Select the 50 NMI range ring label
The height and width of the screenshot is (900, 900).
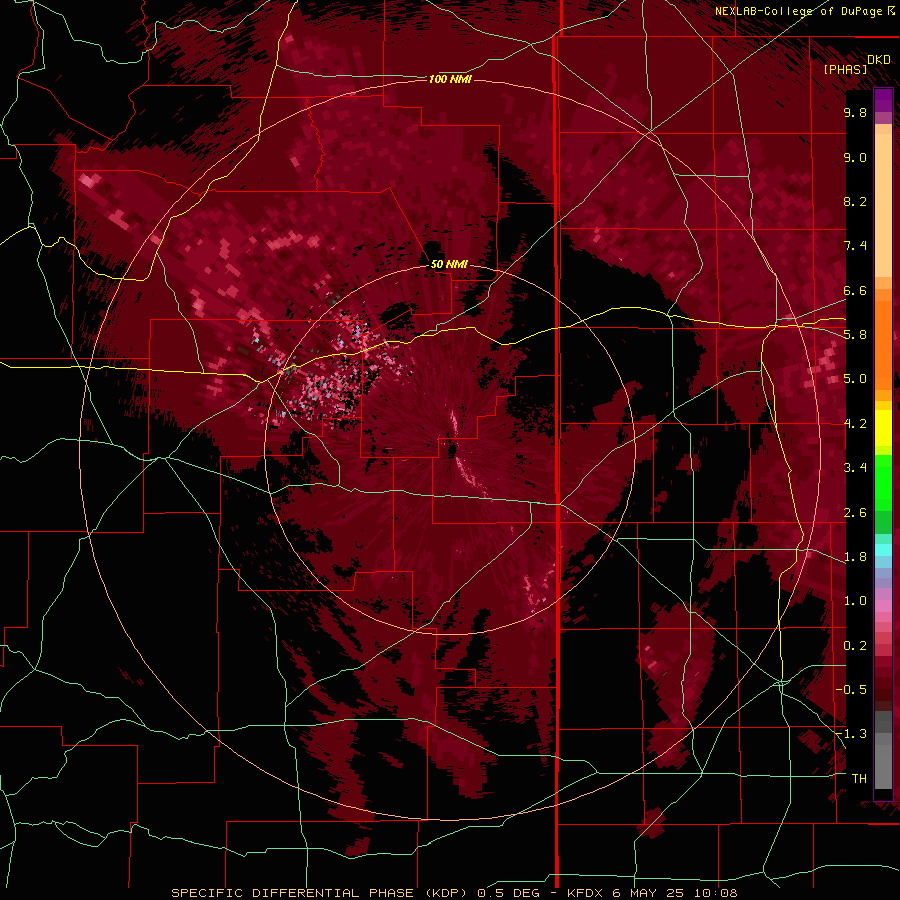click(449, 264)
